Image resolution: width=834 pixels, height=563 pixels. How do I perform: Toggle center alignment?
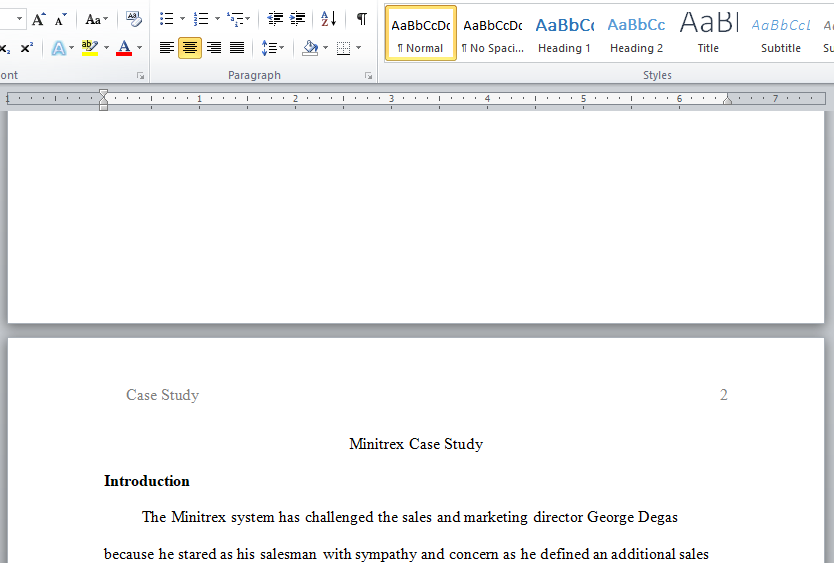pyautogui.click(x=190, y=48)
